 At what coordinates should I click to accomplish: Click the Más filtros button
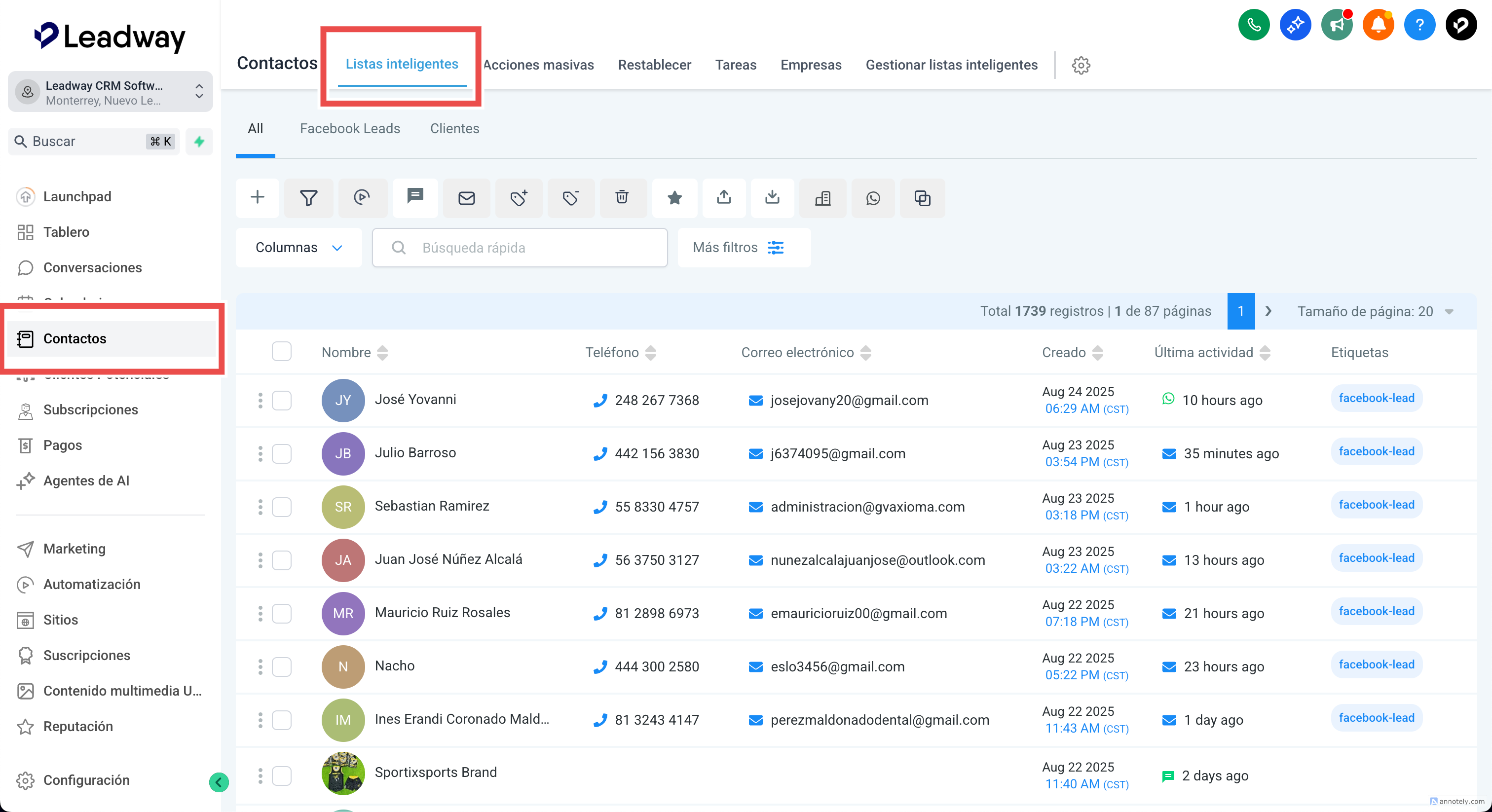(x=738, y=247)
